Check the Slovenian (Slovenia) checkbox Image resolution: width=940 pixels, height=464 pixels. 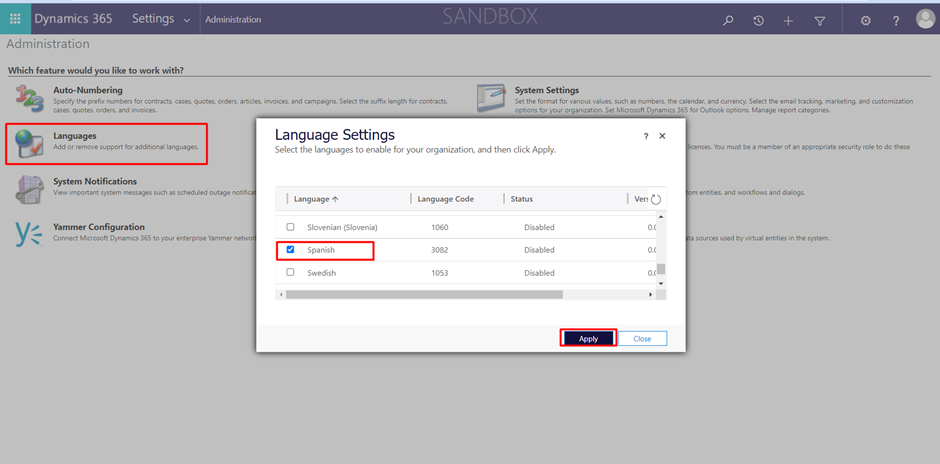[x=290, y=227]
